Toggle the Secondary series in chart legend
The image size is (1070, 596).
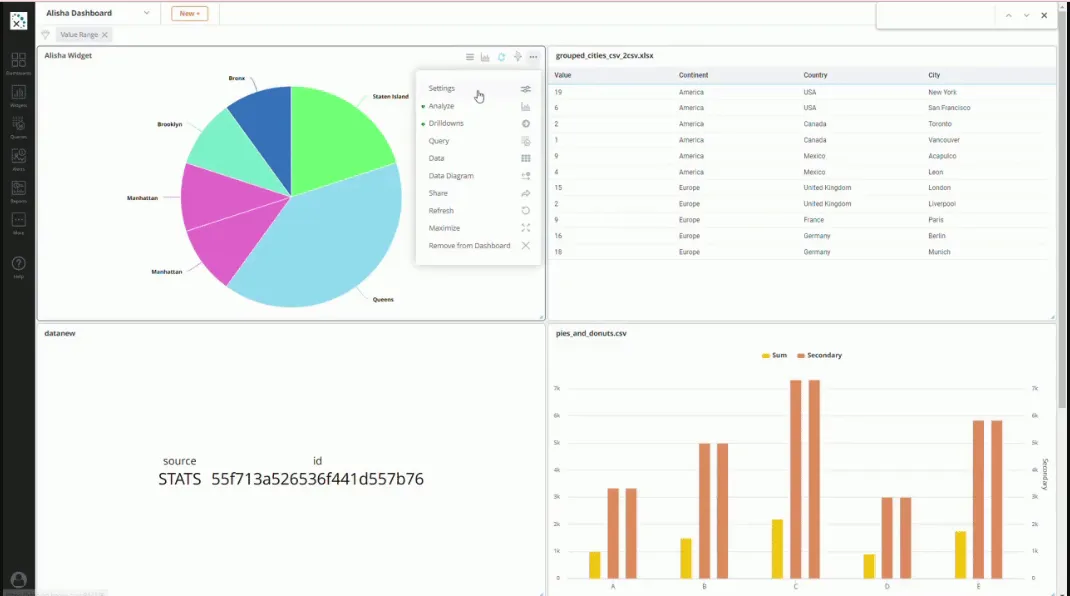tap(819, 355)
